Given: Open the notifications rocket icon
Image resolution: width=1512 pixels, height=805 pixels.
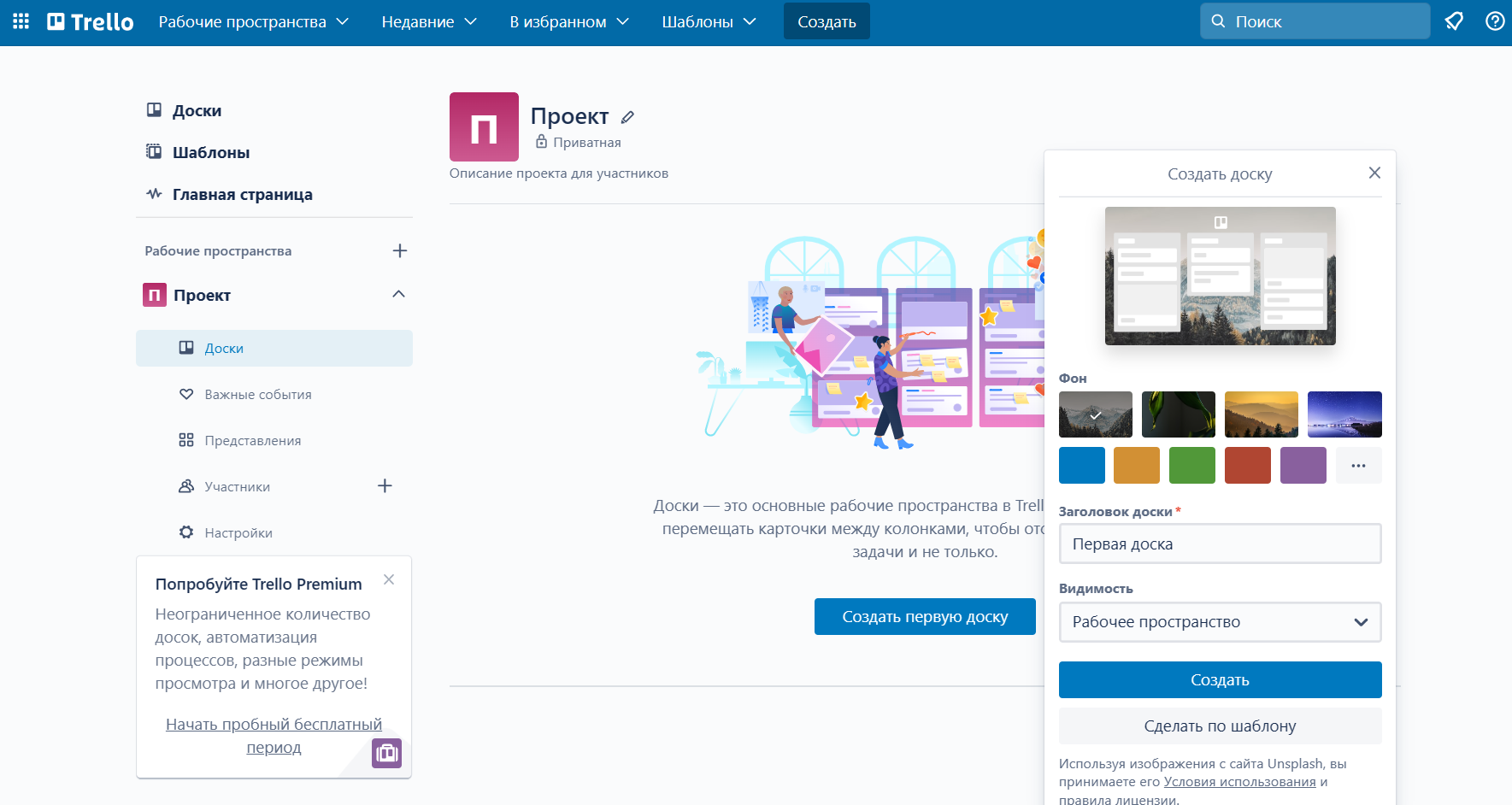Looking at the screenshot, I should point(1454,21).
